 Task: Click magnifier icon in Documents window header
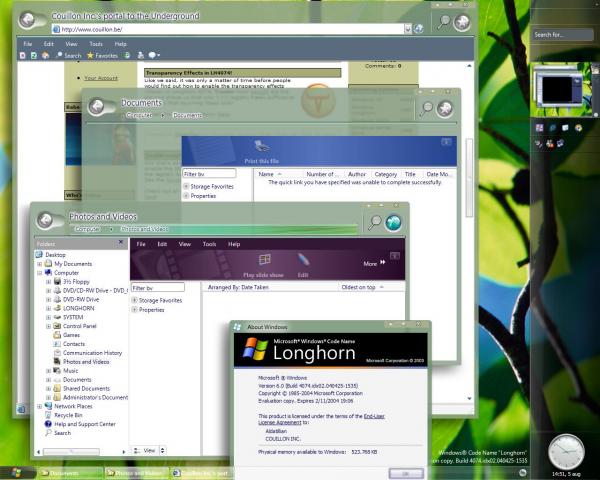coord(426,109)
